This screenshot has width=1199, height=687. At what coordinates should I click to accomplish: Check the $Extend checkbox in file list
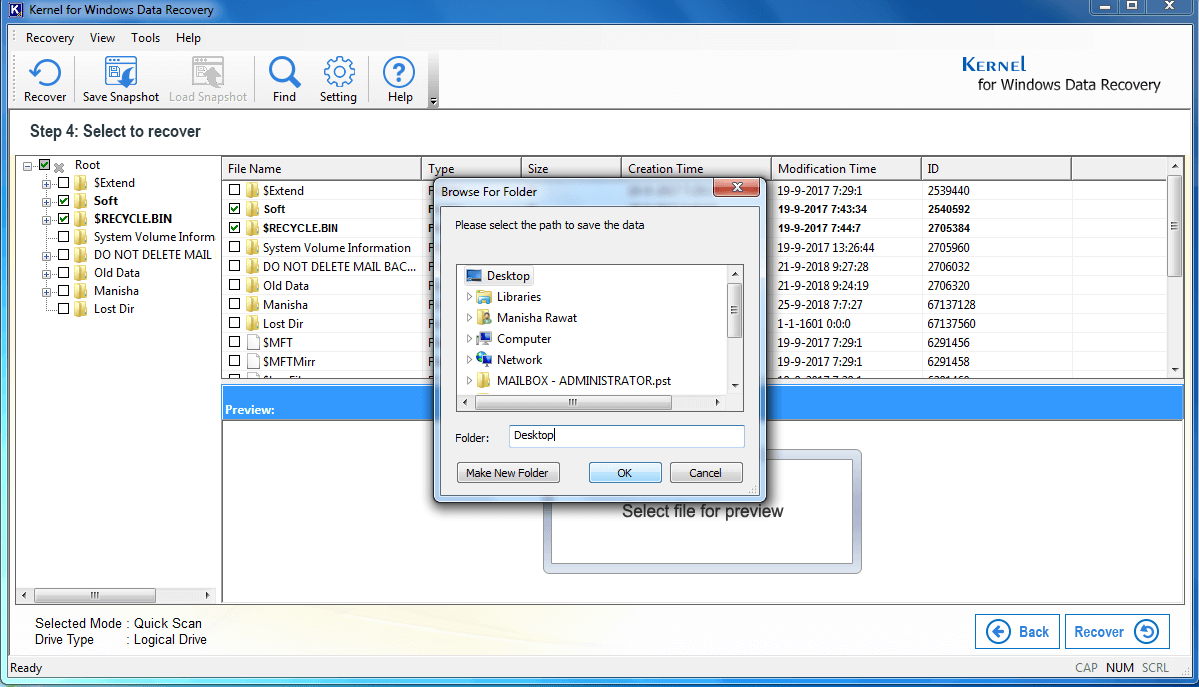pos(234,190)
